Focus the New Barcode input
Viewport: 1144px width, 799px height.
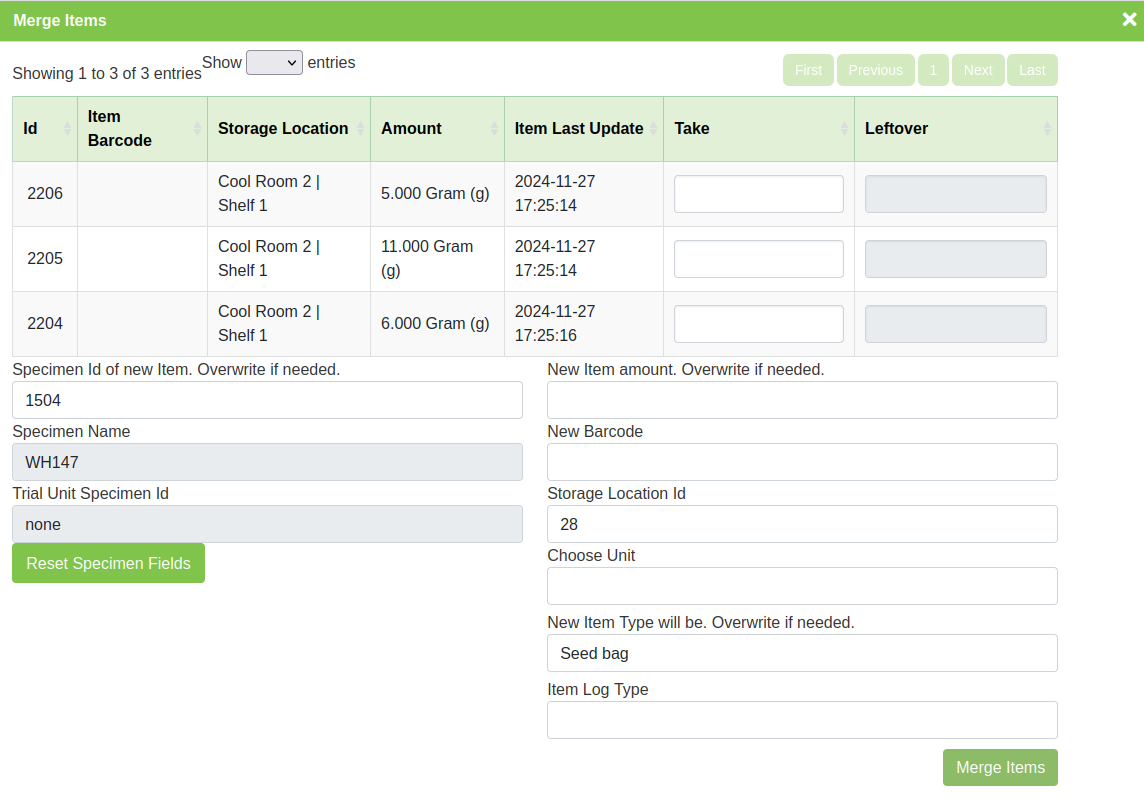pyautogui.click(x=802, y=462)
